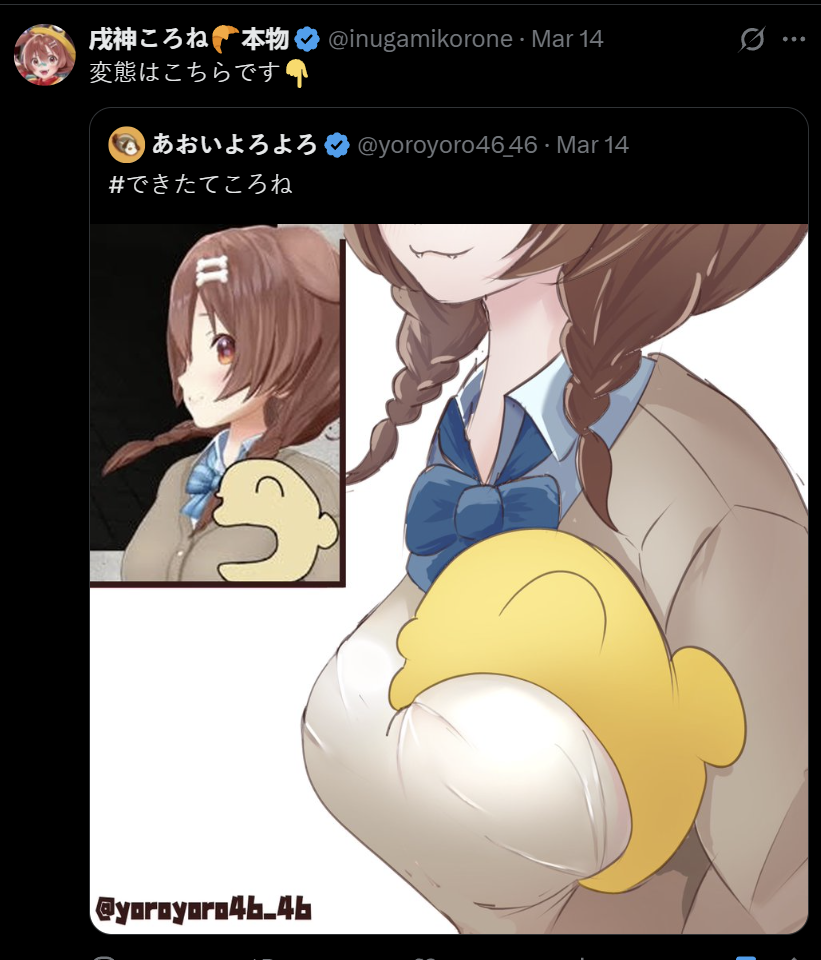Open the three-dot more options menu
This screenshot has width=821, height=960.
pos(793,40)
